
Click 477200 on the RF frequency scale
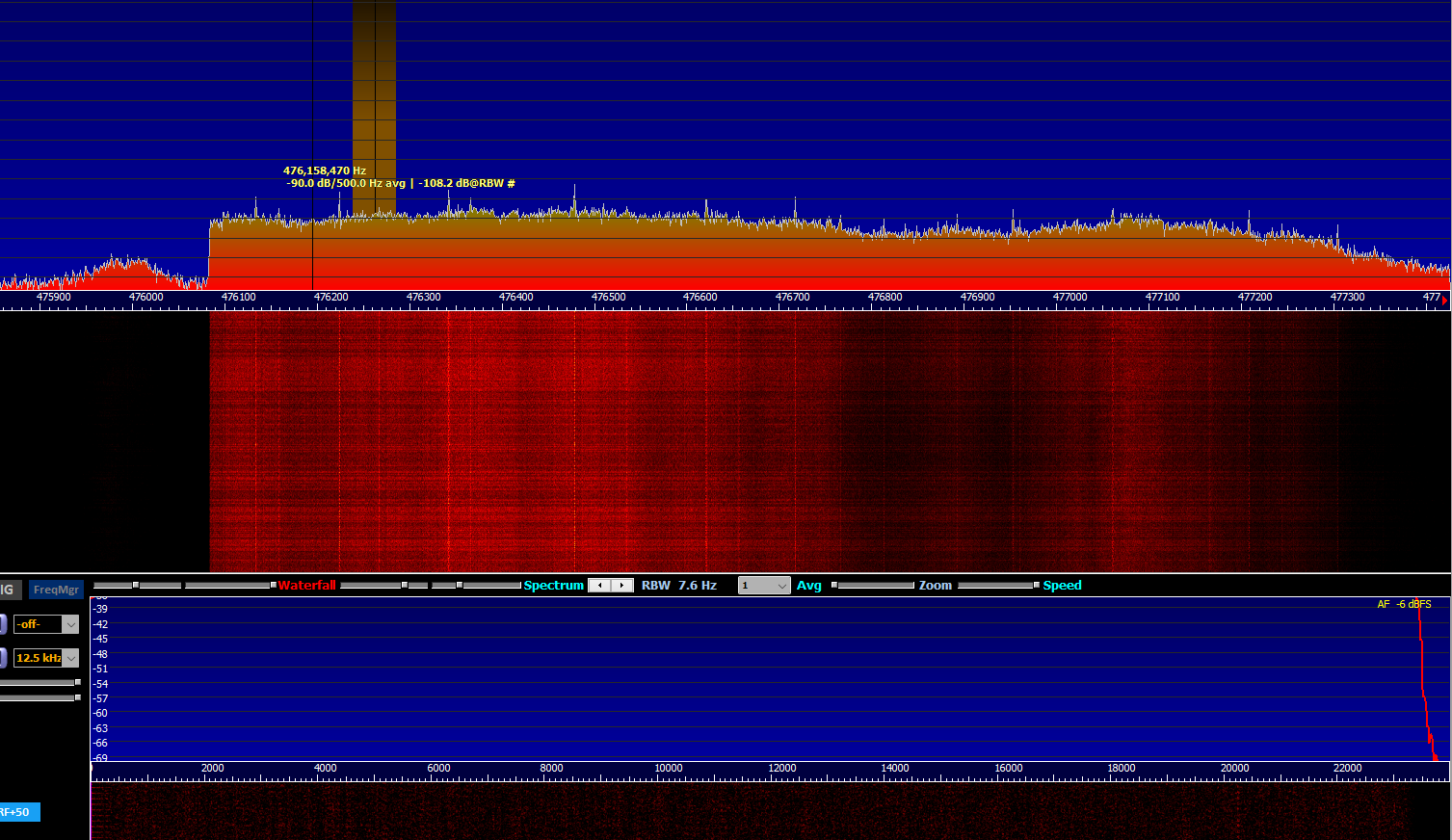[1255, 297]
